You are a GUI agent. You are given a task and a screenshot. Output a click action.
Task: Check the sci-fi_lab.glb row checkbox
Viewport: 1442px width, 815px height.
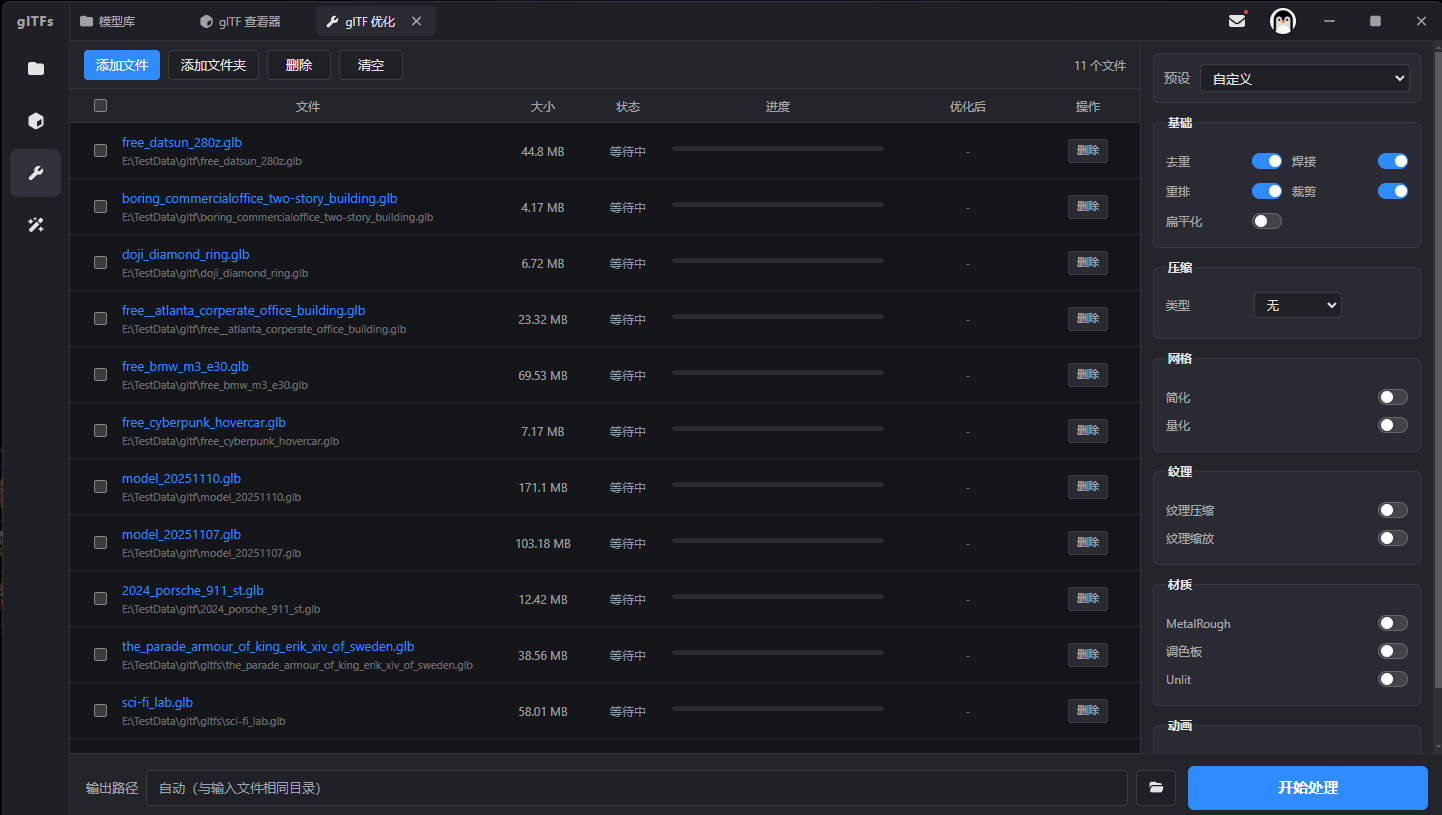pyautogui.click(x=100, y=711)
